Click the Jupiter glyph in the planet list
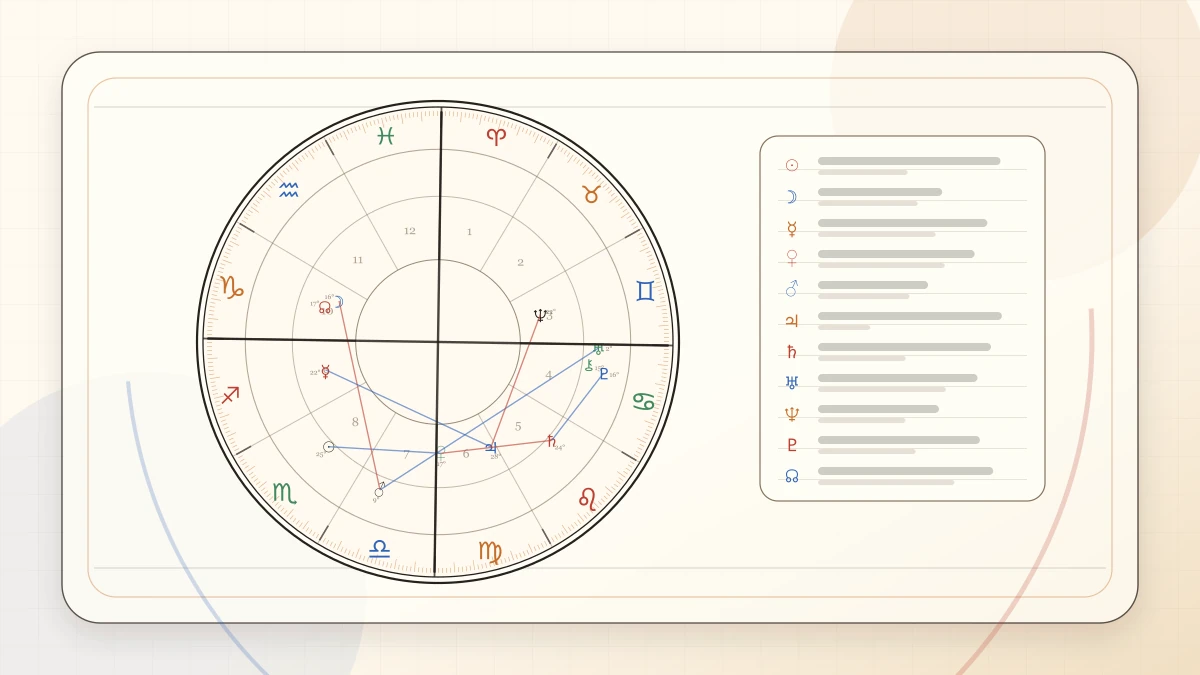 [x=792, y=321]
